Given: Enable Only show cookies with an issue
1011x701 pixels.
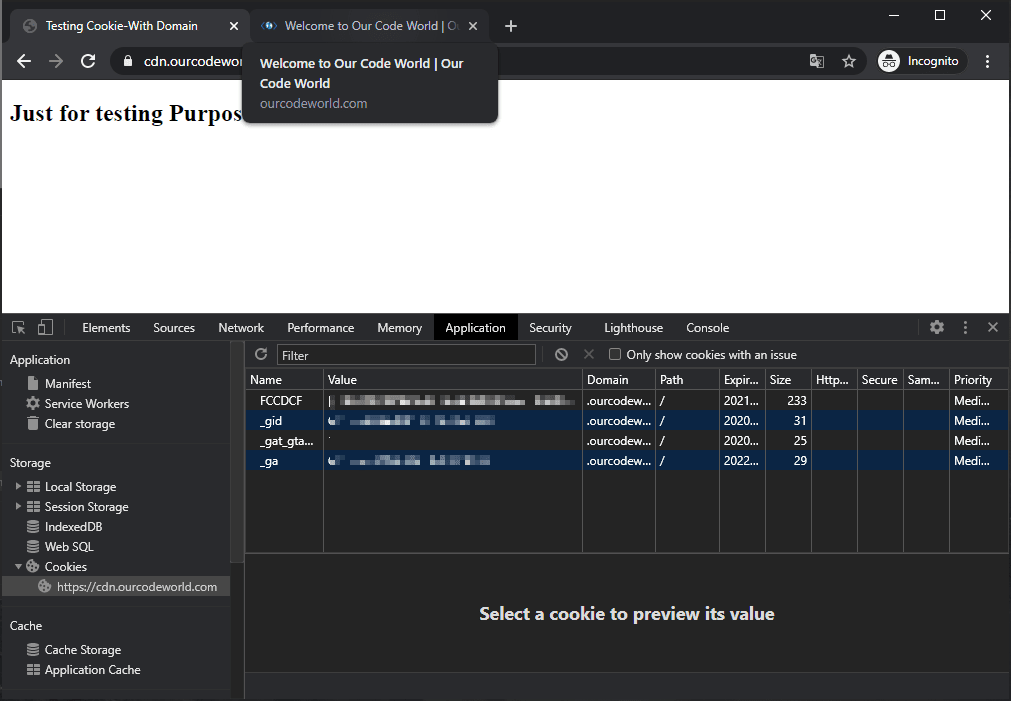Looking at the screenshot, I should 616,354.
